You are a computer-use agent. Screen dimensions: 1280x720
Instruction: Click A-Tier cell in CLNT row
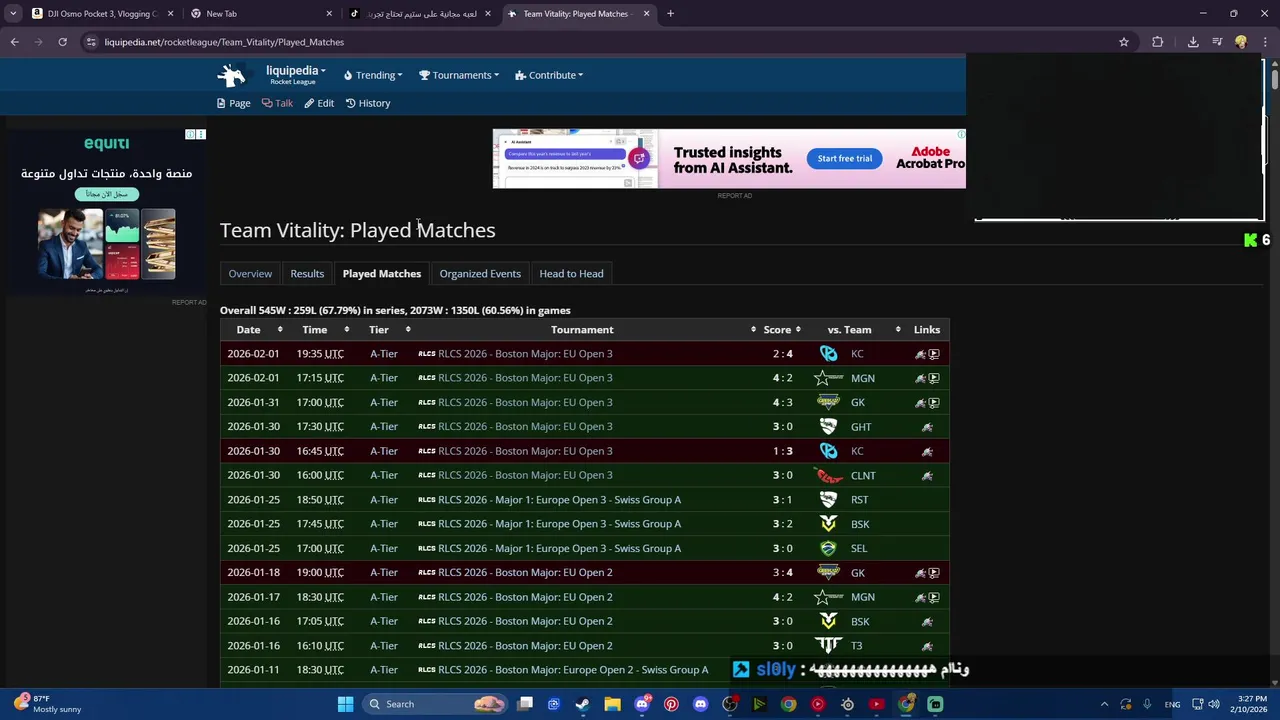tap(384, 476)
